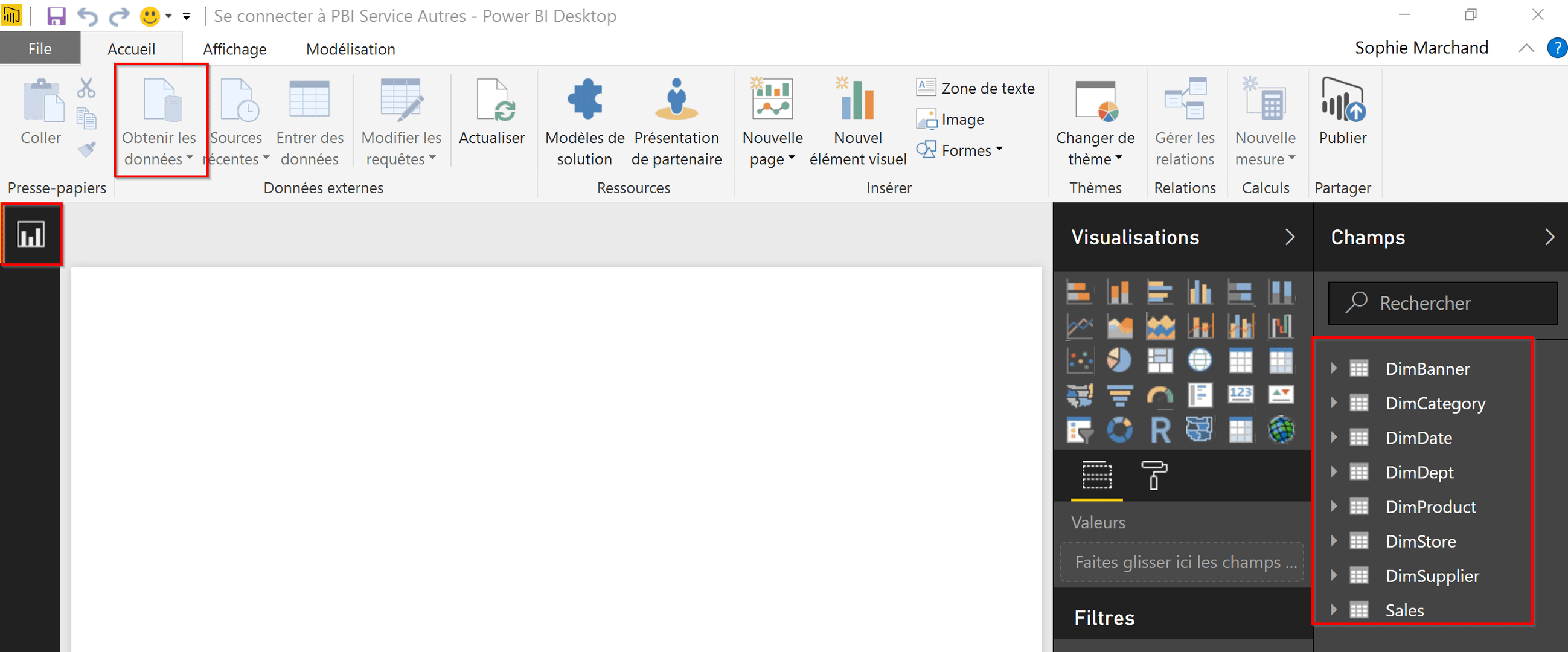Switch to the Modélisation tab
The width and height of the screenshot is (1568, 652).
[x=351, y=50]
